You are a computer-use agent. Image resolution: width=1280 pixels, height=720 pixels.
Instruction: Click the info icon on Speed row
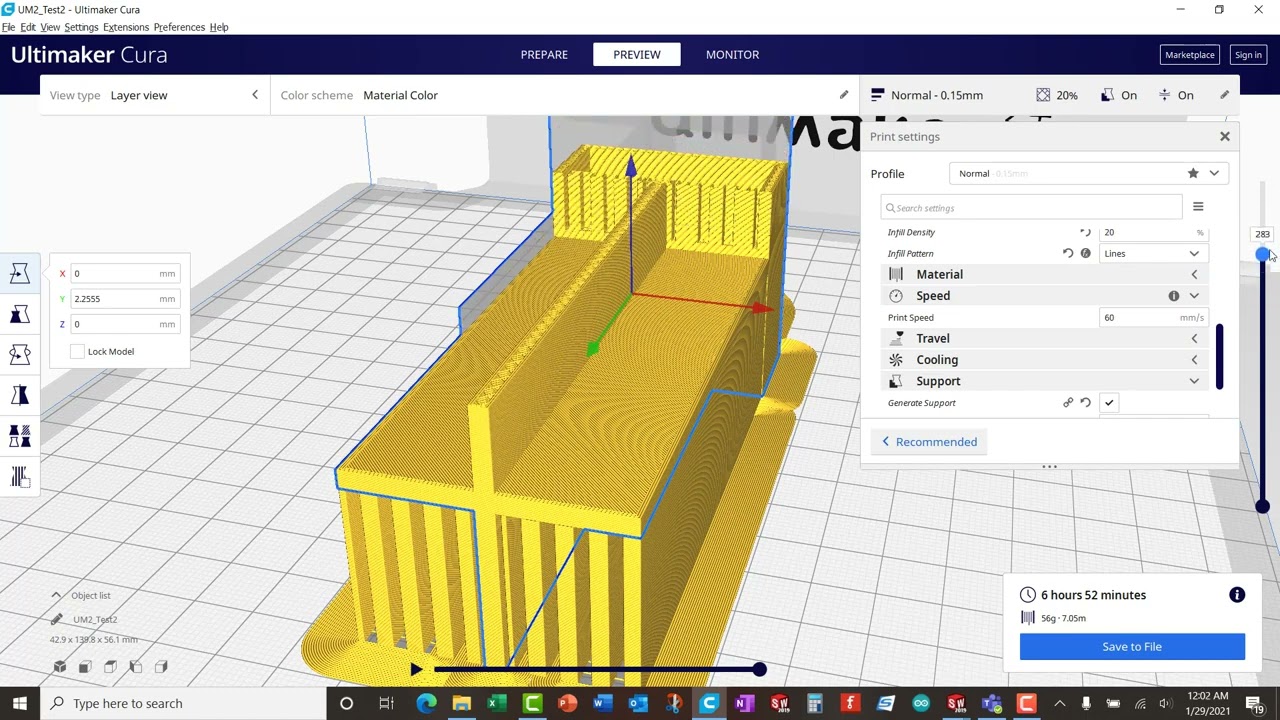1174,296
